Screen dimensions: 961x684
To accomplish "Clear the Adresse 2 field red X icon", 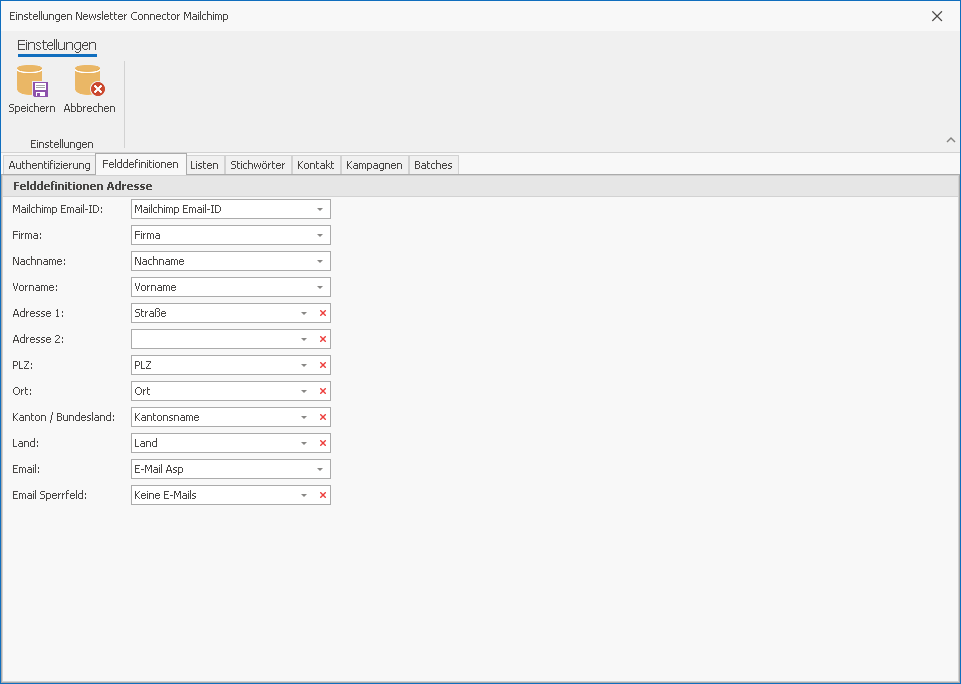I will tap(322, 339).
